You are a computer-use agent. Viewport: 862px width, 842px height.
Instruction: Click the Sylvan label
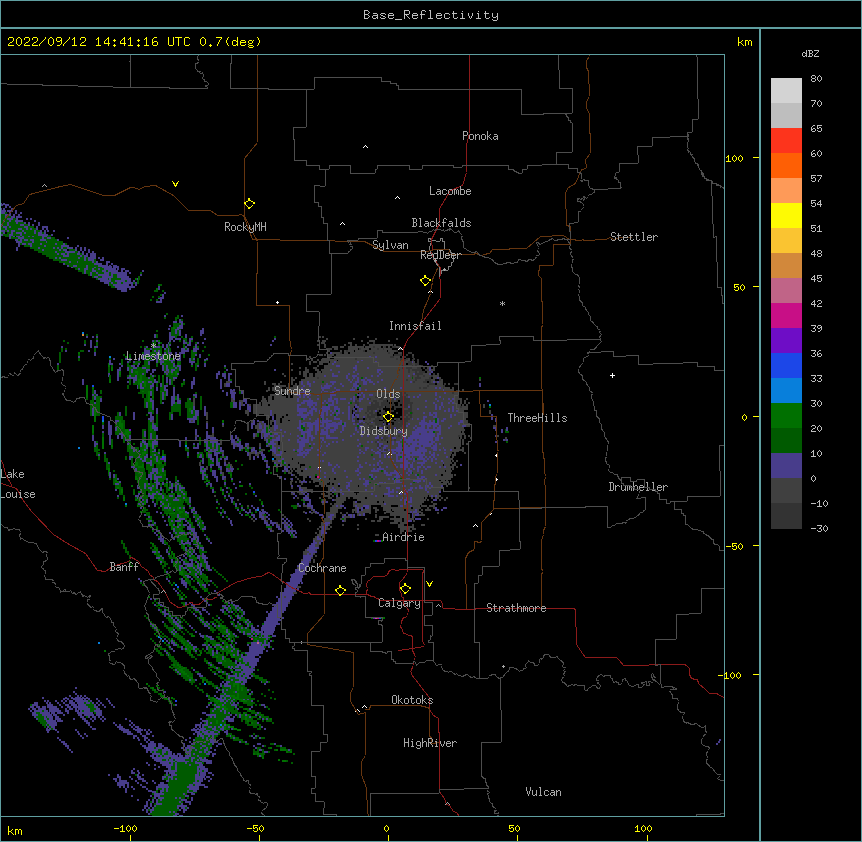pos(390,245)
